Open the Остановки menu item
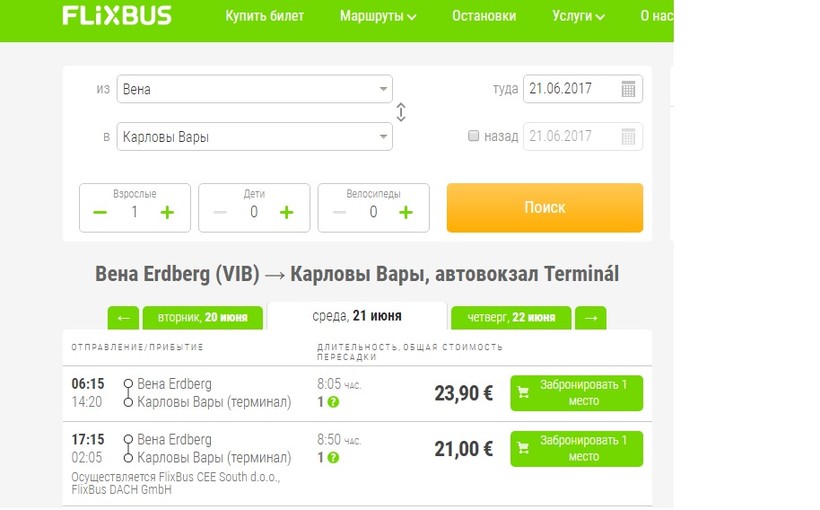 [x=484, y=16]
